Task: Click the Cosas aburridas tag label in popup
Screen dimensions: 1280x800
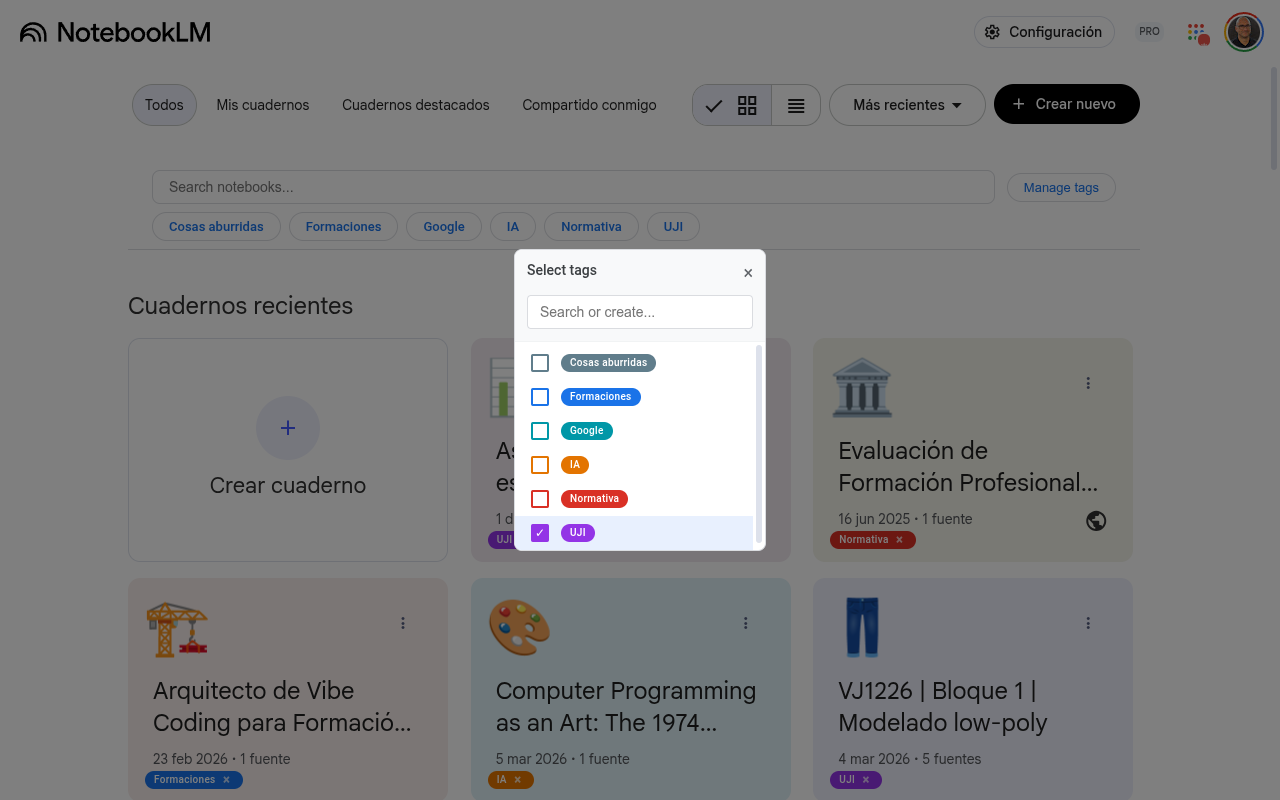Action: pyautogui.click(x=608, y=363)
